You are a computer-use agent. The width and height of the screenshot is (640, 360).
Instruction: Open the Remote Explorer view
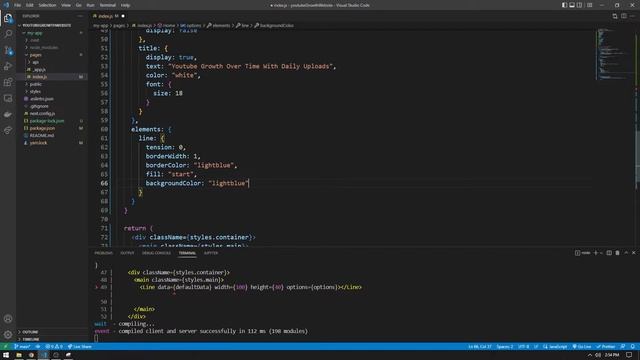click(8, 98)
